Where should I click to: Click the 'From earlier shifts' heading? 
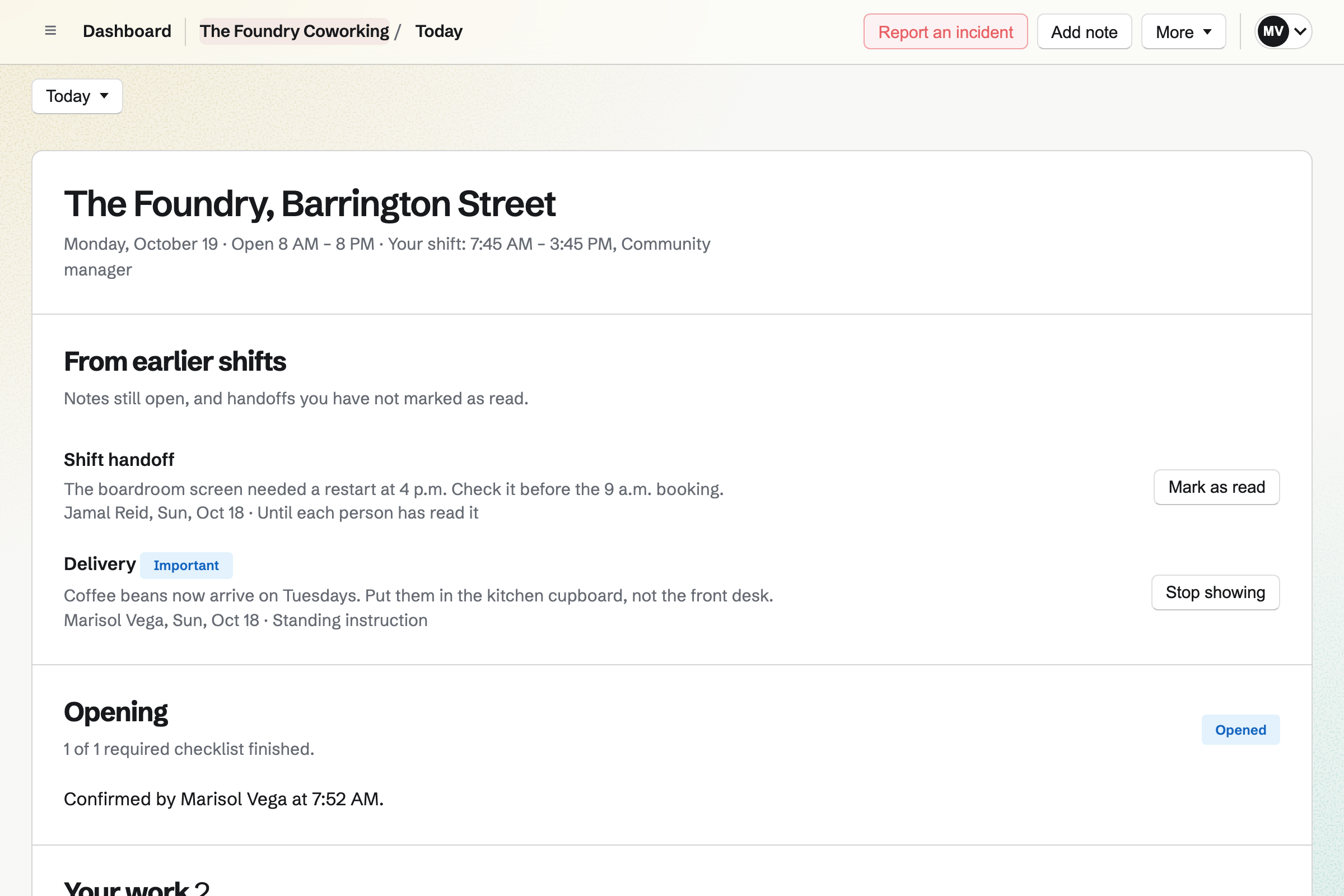[175, 361]
